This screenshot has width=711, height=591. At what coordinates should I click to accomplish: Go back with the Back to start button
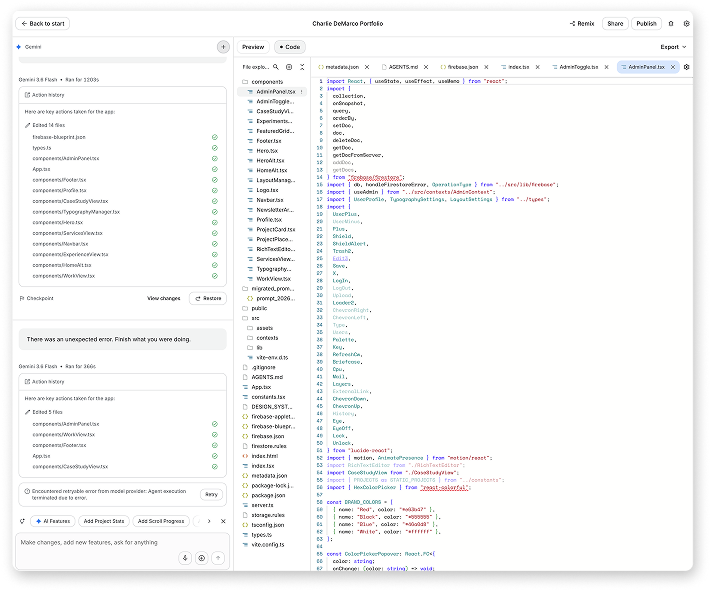click(x=43, y=24)
